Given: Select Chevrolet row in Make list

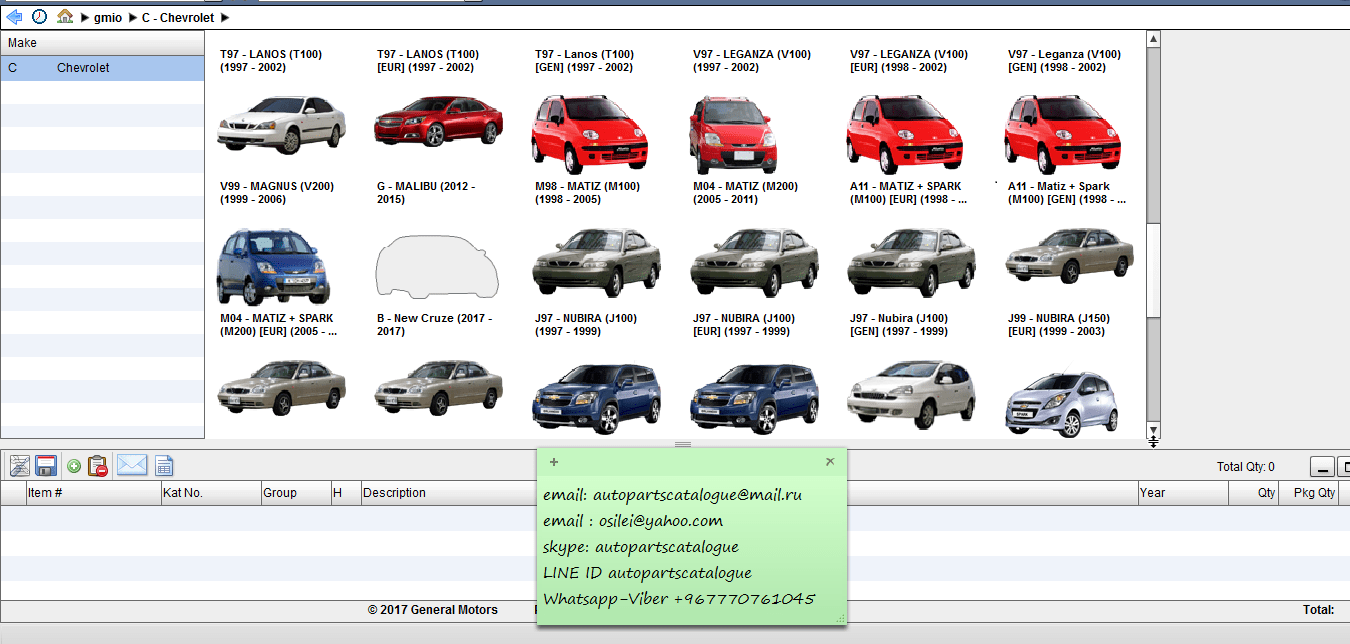Looking at the screenshot, I should point(102,68).
